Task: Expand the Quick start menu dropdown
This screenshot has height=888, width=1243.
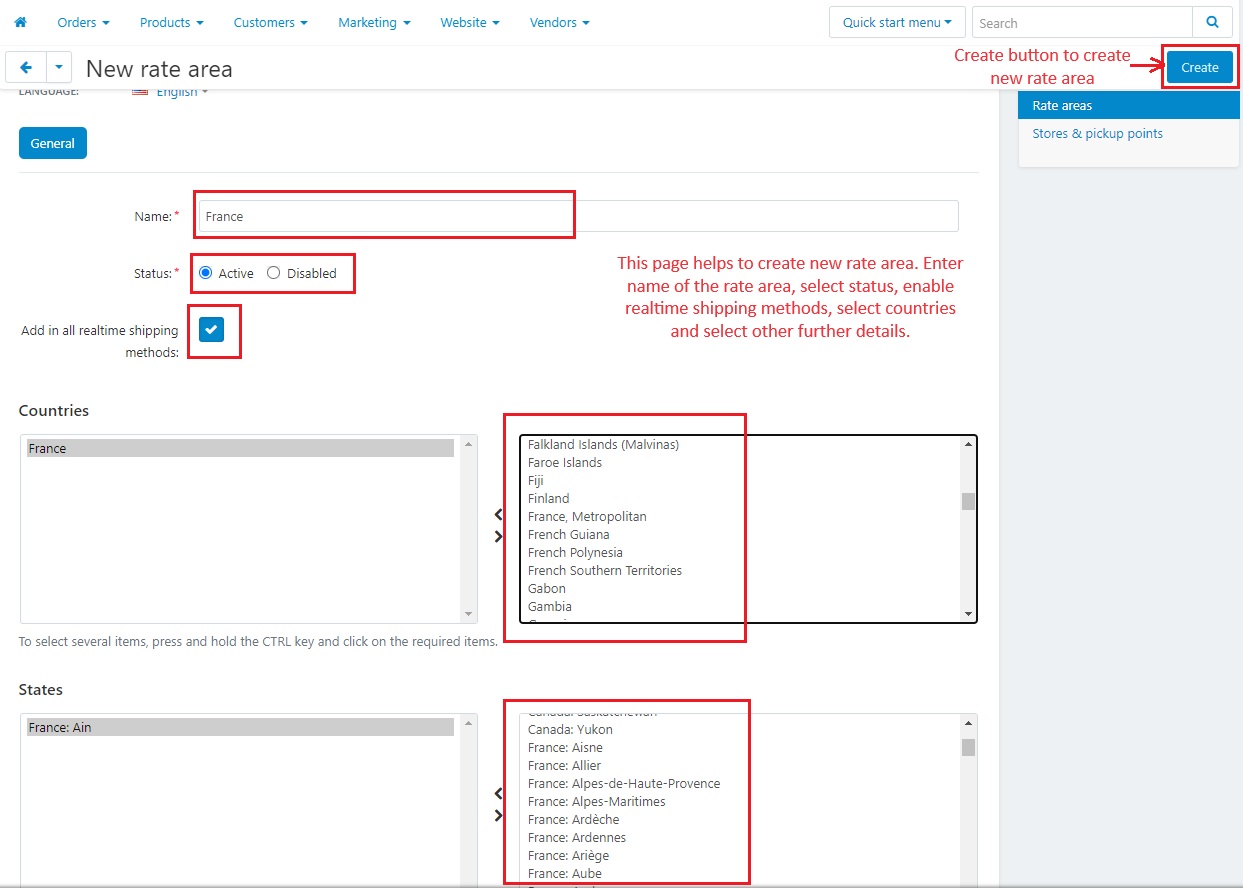Action: (897, 22)
